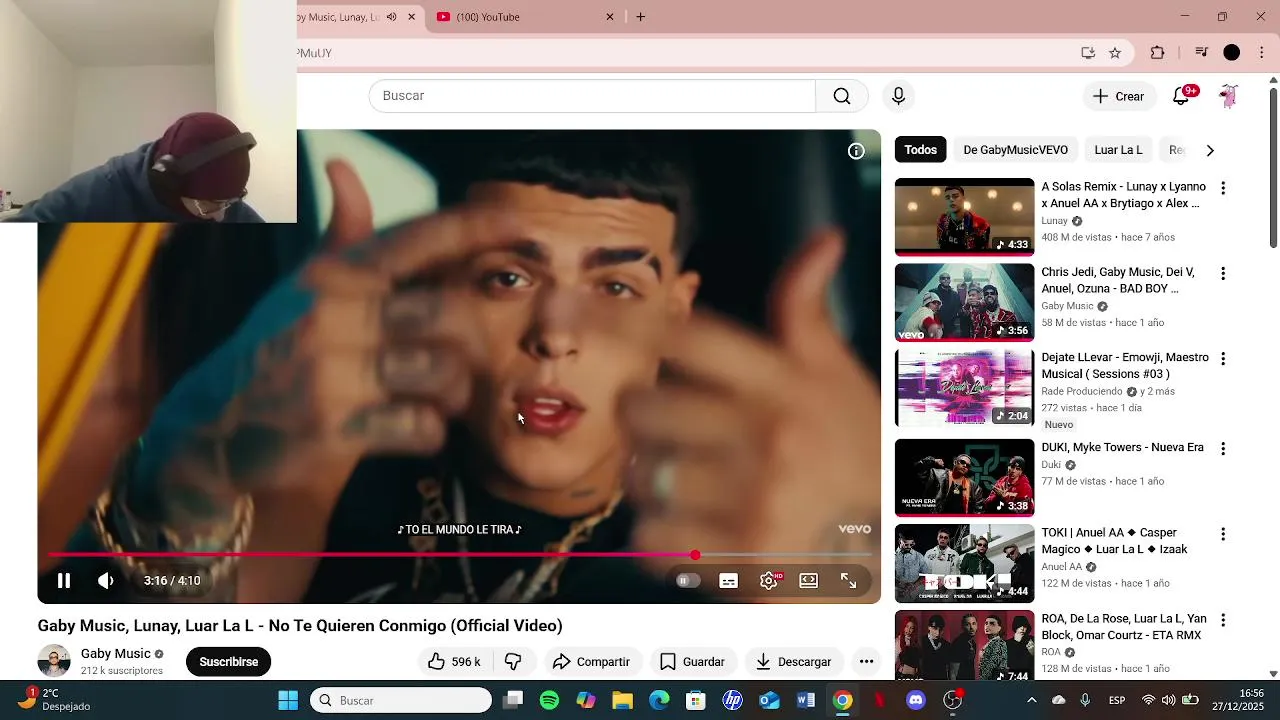Open the Gaby Music channel name link

click(115, 654)
